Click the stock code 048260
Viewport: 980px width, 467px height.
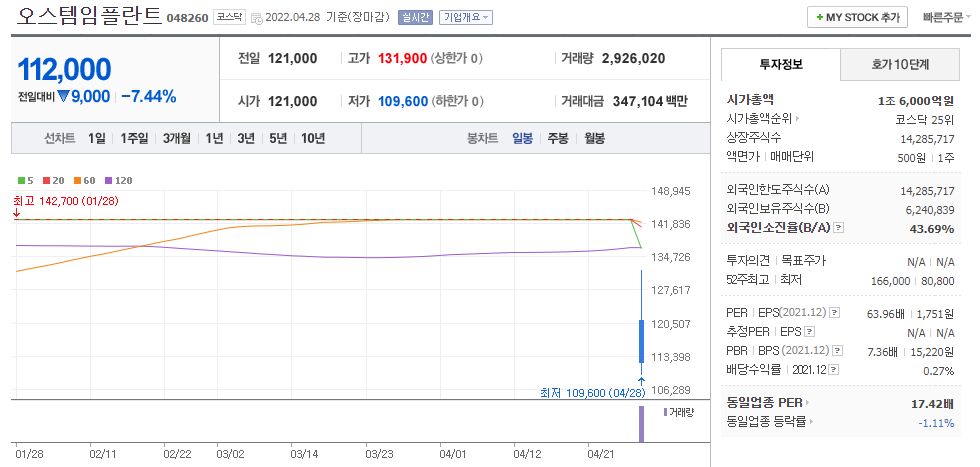[188, 18]
